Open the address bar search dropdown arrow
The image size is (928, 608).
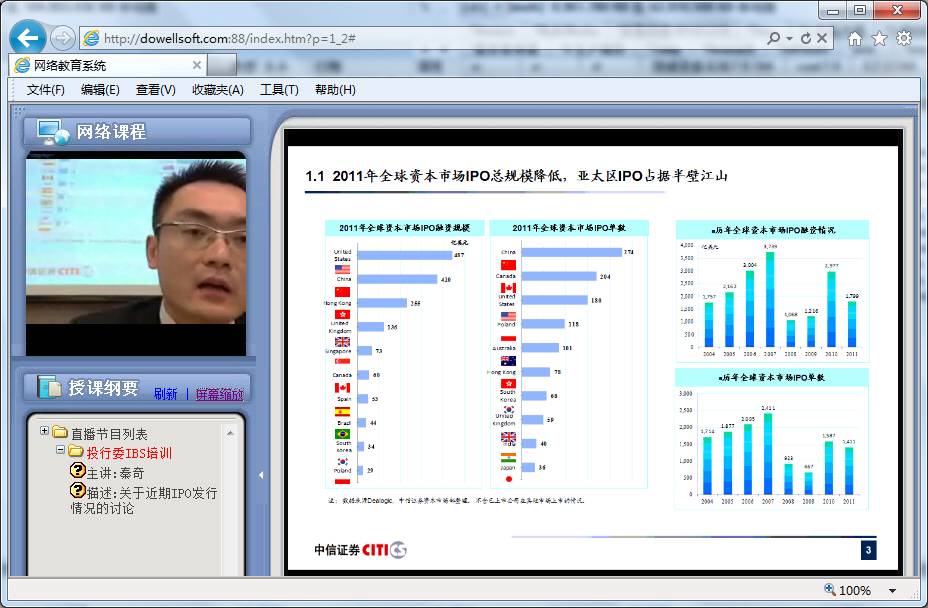[790, 39]
